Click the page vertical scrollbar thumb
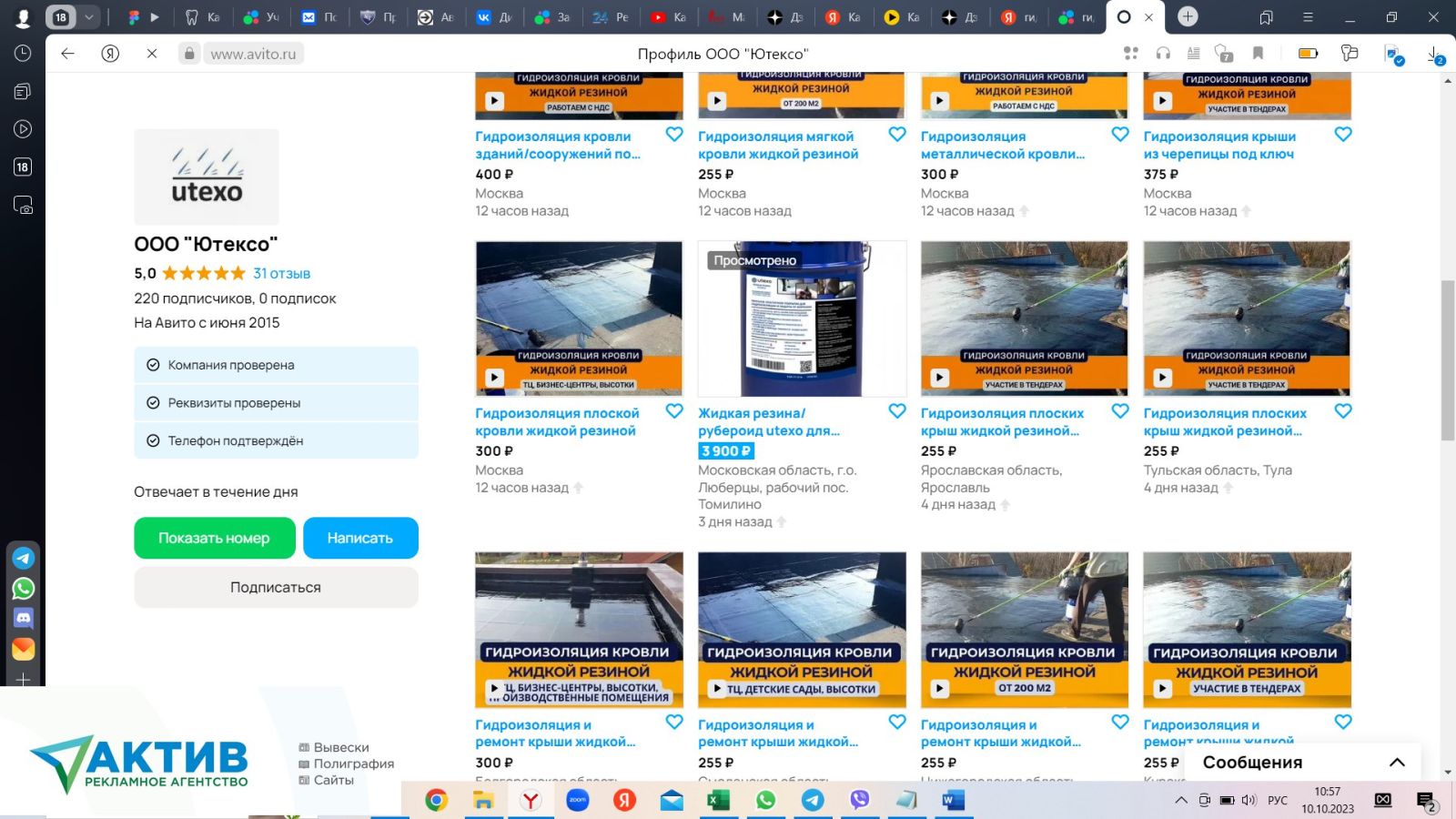 point(1448,361)
